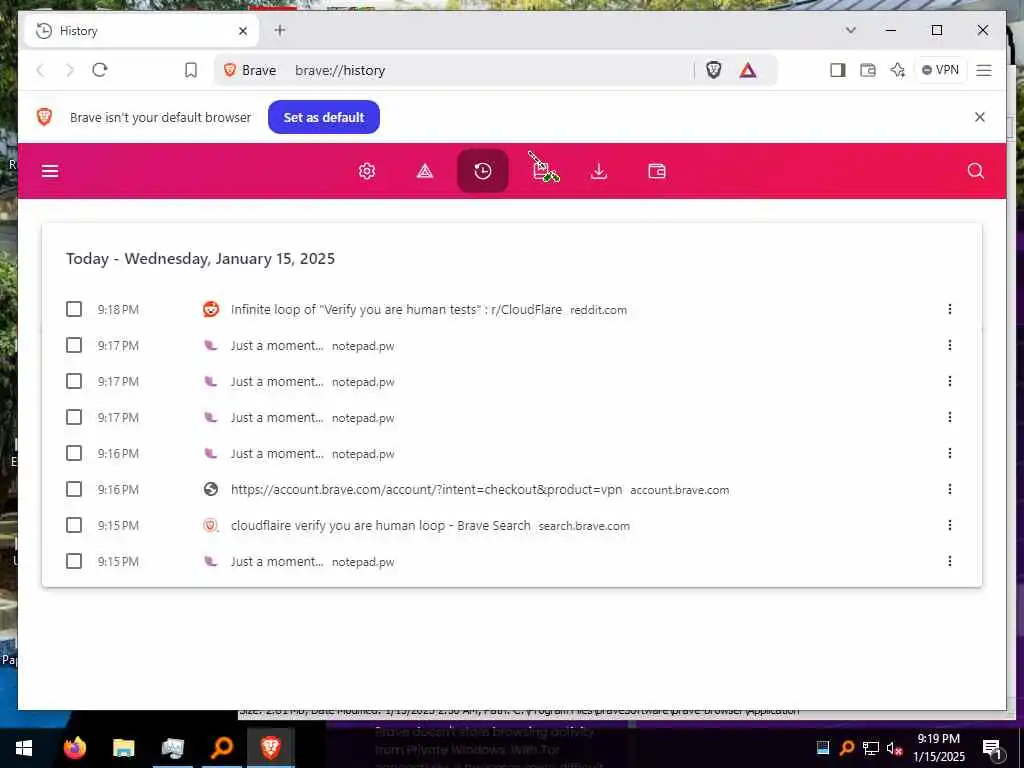Click the Brave icon in the taskbar
This screenshot has height=768, width=1024.
click(x=270, y=748)
